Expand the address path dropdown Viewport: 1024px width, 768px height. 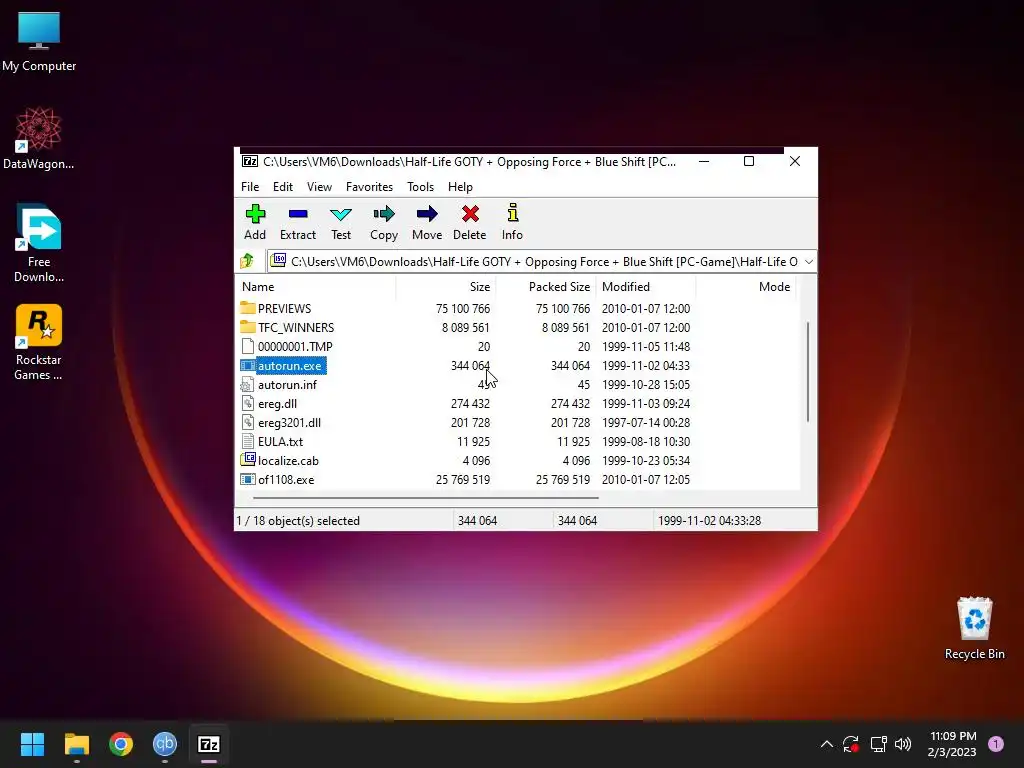click(x=808, y=261)
